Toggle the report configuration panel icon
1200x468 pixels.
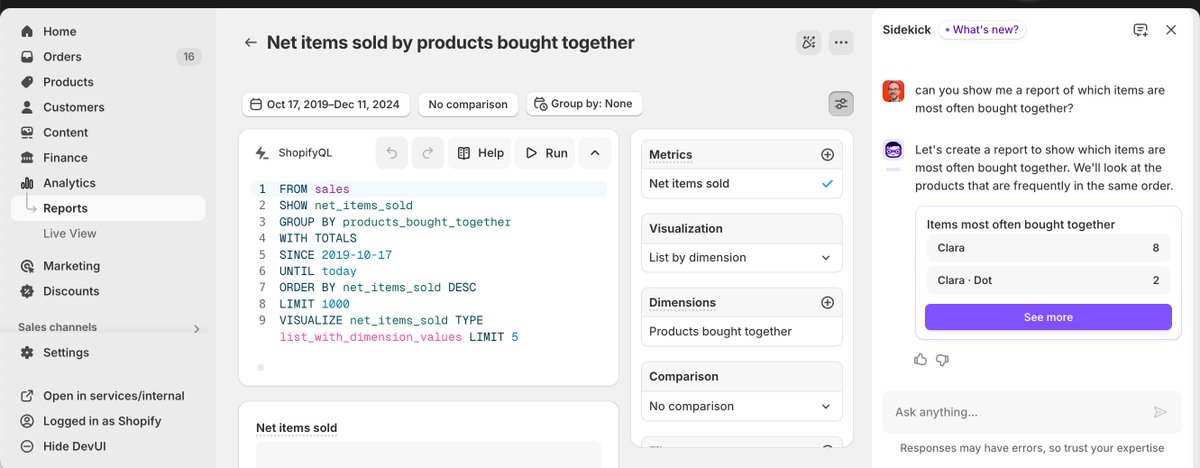[x=841, y=104]
